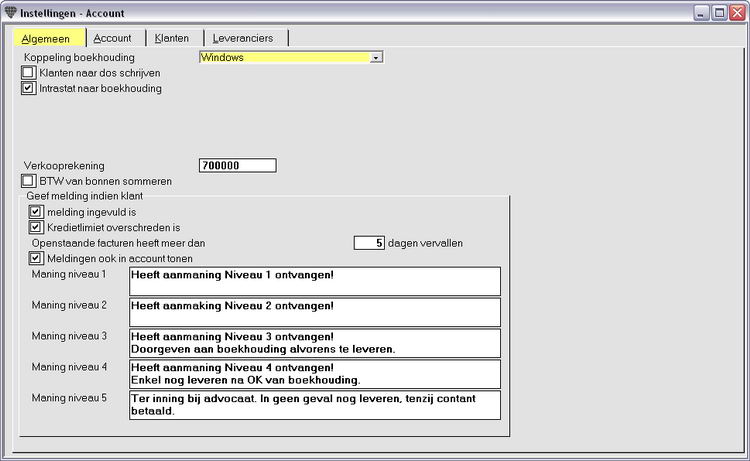Click the Openstaande facturen heeft meer dan label
The height and width of the screenshot is (461, 750).
tap(119, 243)
